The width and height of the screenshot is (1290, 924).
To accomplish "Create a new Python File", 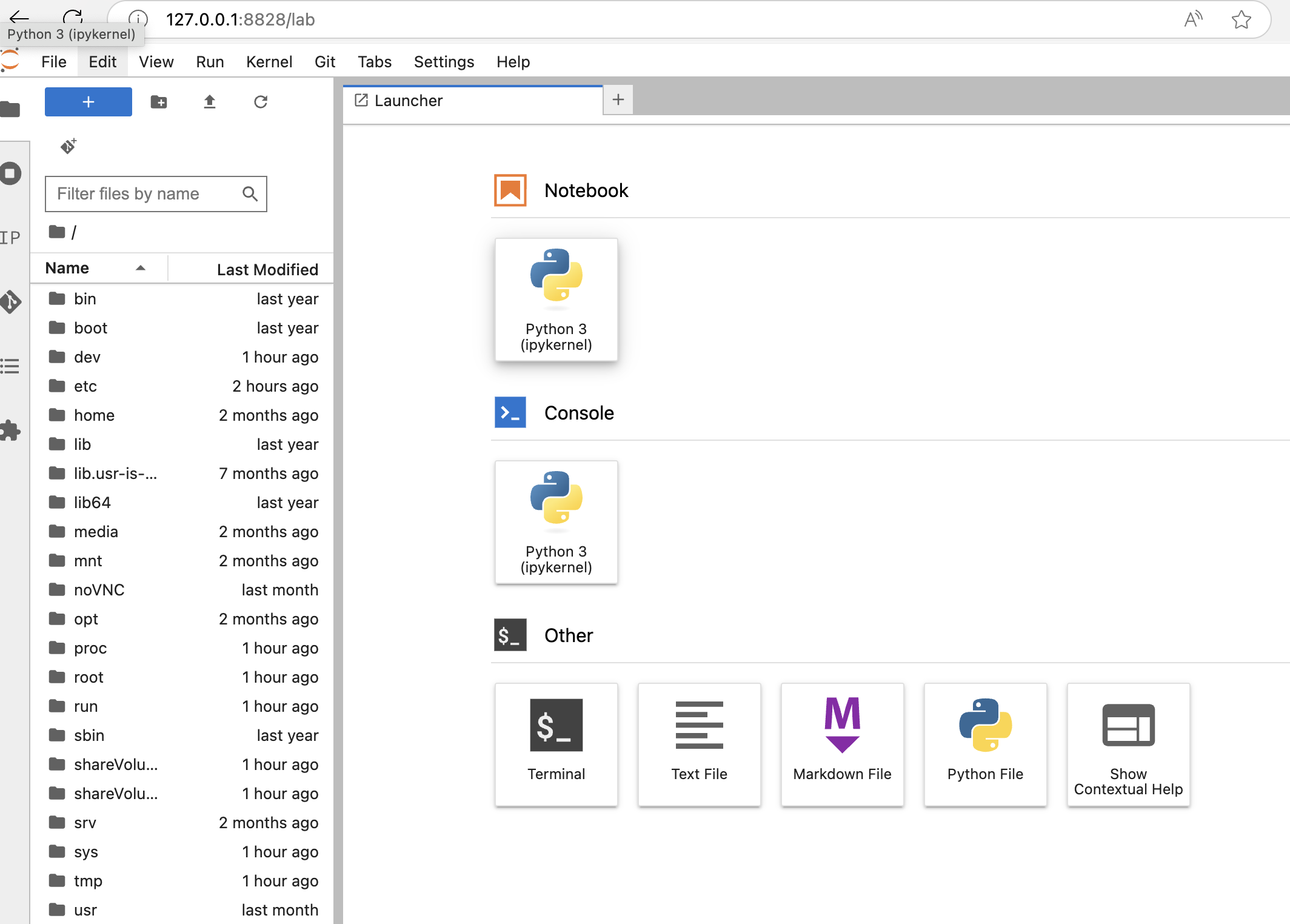I will point(986,745).
